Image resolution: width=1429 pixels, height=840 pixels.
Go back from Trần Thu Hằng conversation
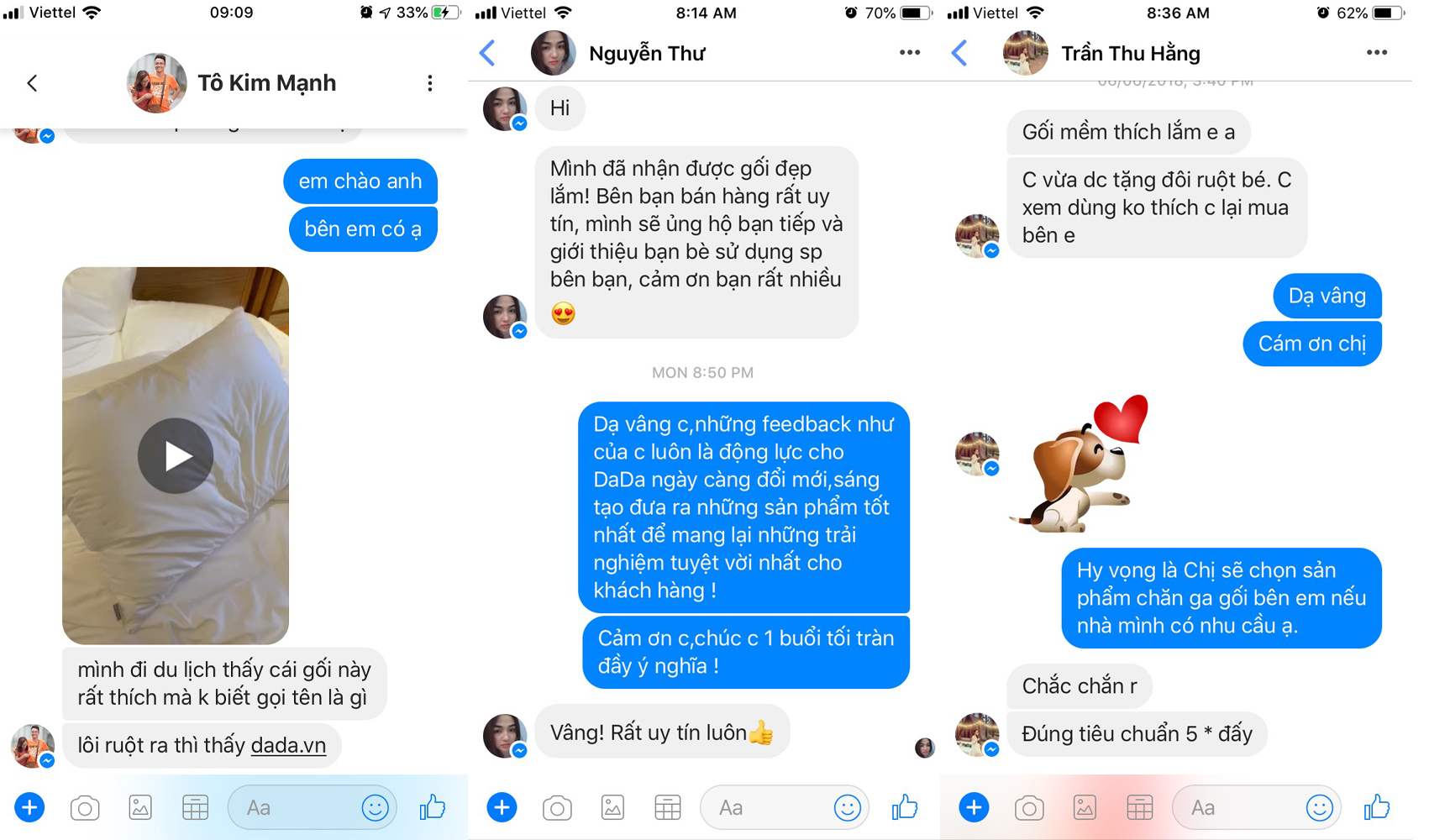click(959, 53)
